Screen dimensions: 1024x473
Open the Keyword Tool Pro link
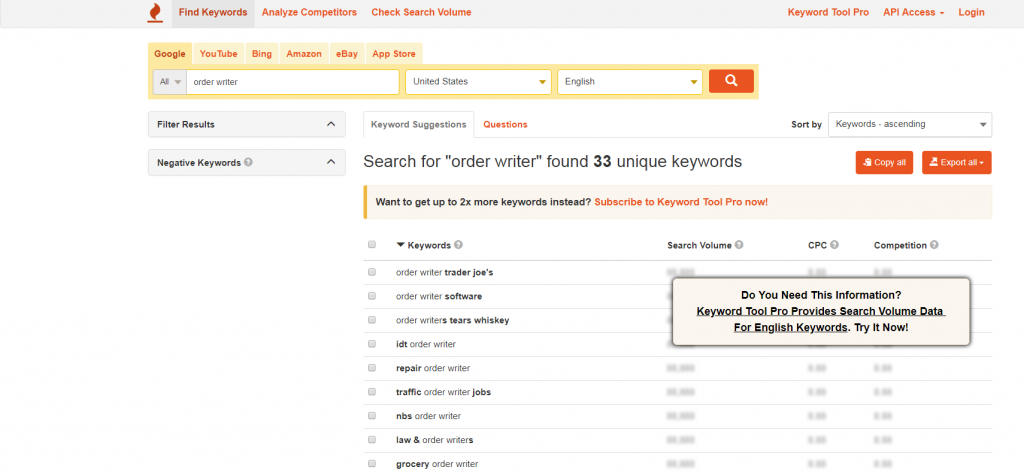[x=828, y=12]
